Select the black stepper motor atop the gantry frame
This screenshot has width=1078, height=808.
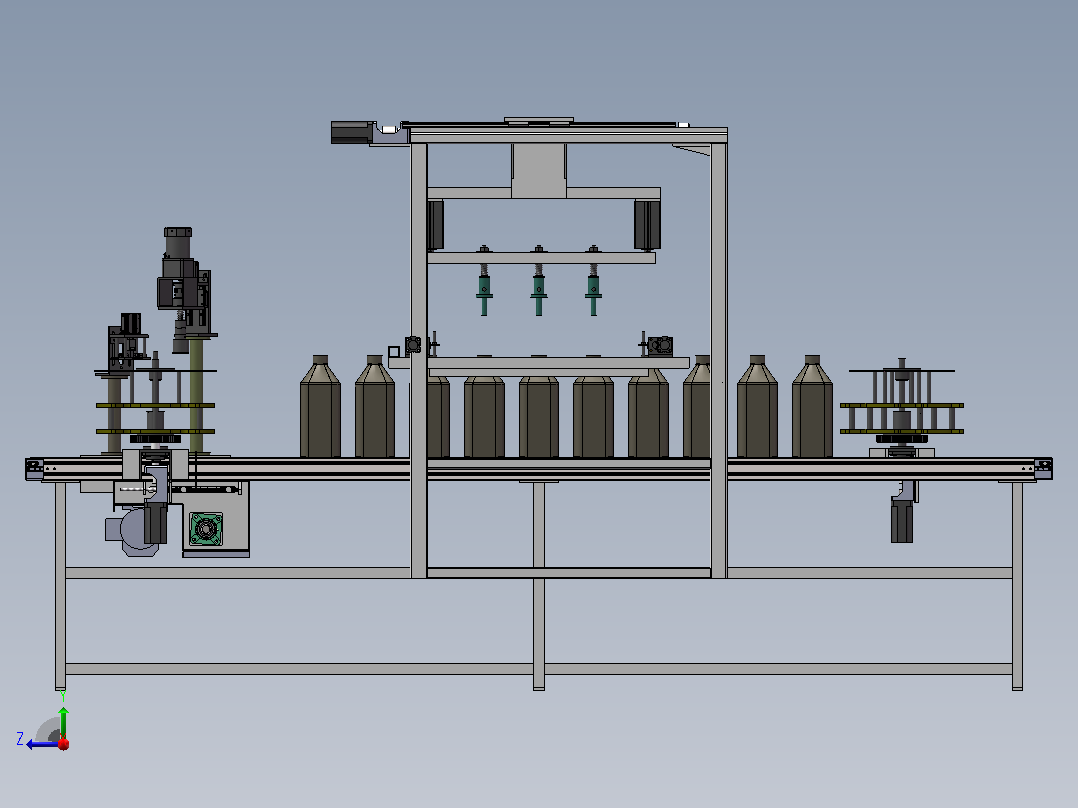(x=352, y=133)
